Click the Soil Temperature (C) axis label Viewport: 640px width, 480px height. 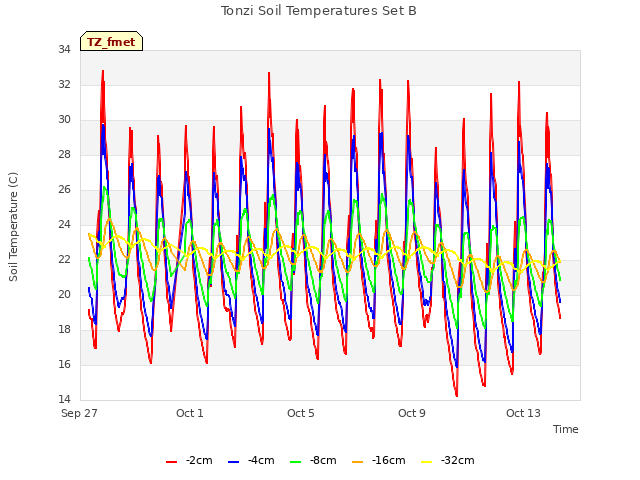(x=13, y=227)
